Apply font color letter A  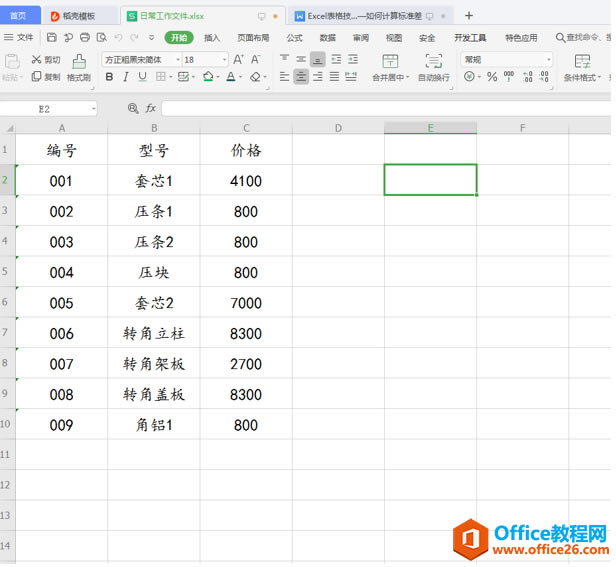[x=231, y=76]
